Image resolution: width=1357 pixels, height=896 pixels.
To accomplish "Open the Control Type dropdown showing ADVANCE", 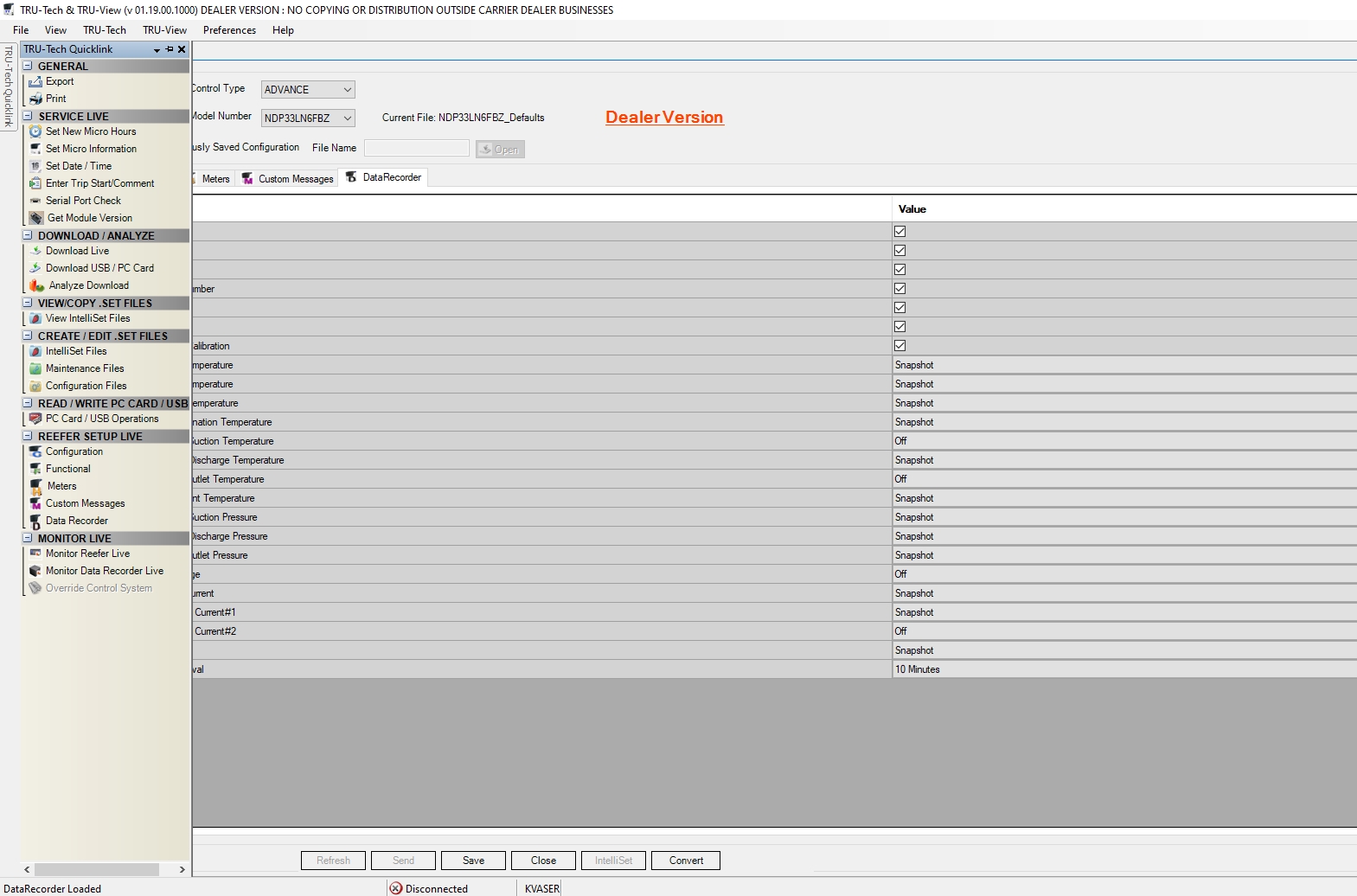I will coord(308,90).
